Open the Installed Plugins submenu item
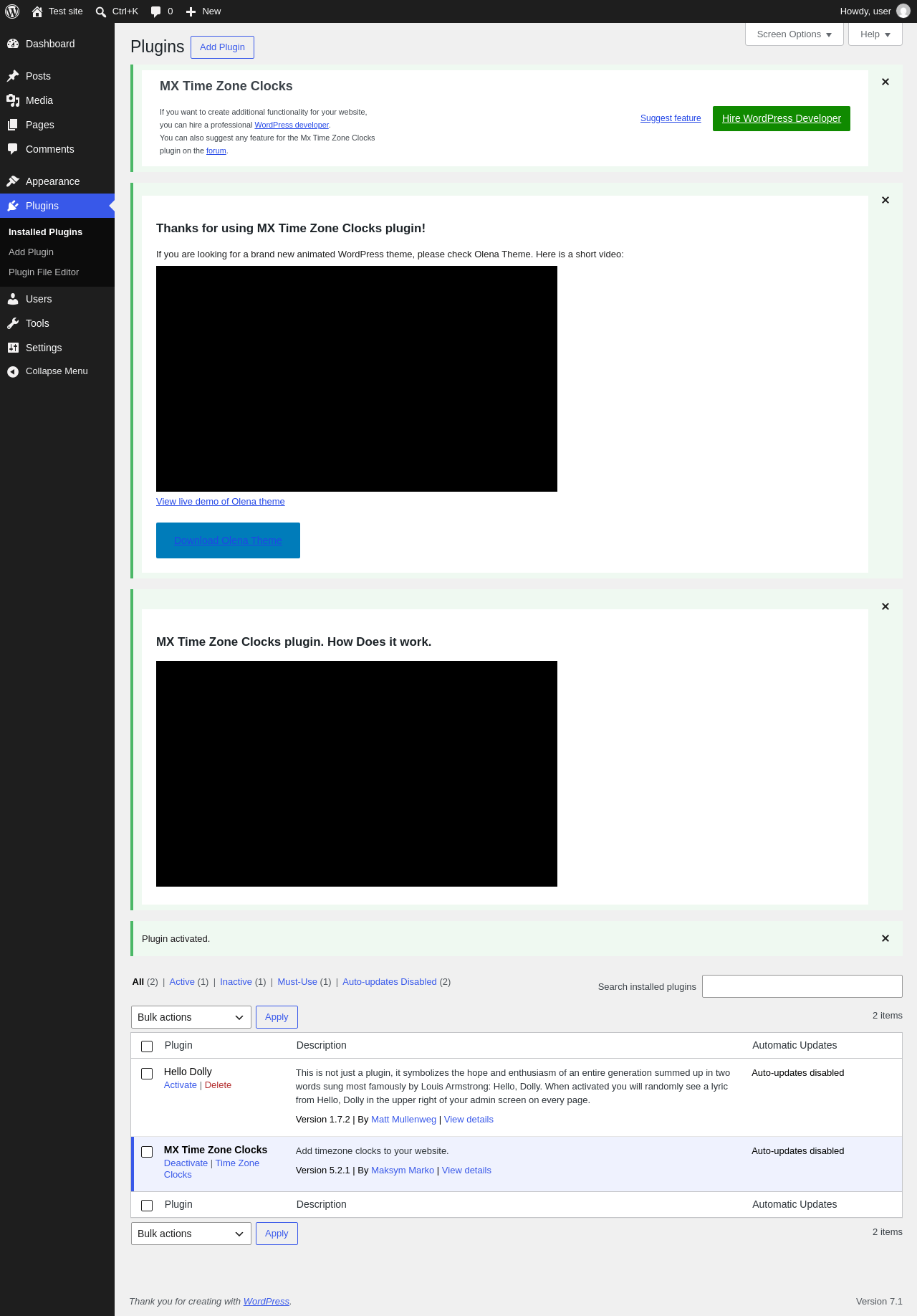 click(x=45, y=232)
